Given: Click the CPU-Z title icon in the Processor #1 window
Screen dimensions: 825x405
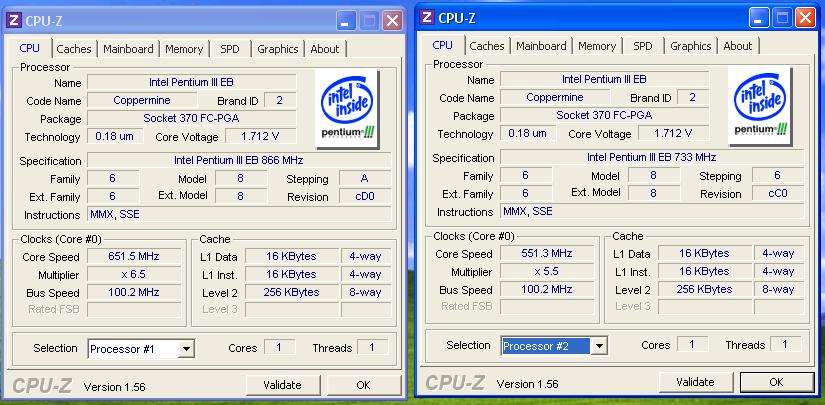Looking at the screenshot, I should coord(15,19).
